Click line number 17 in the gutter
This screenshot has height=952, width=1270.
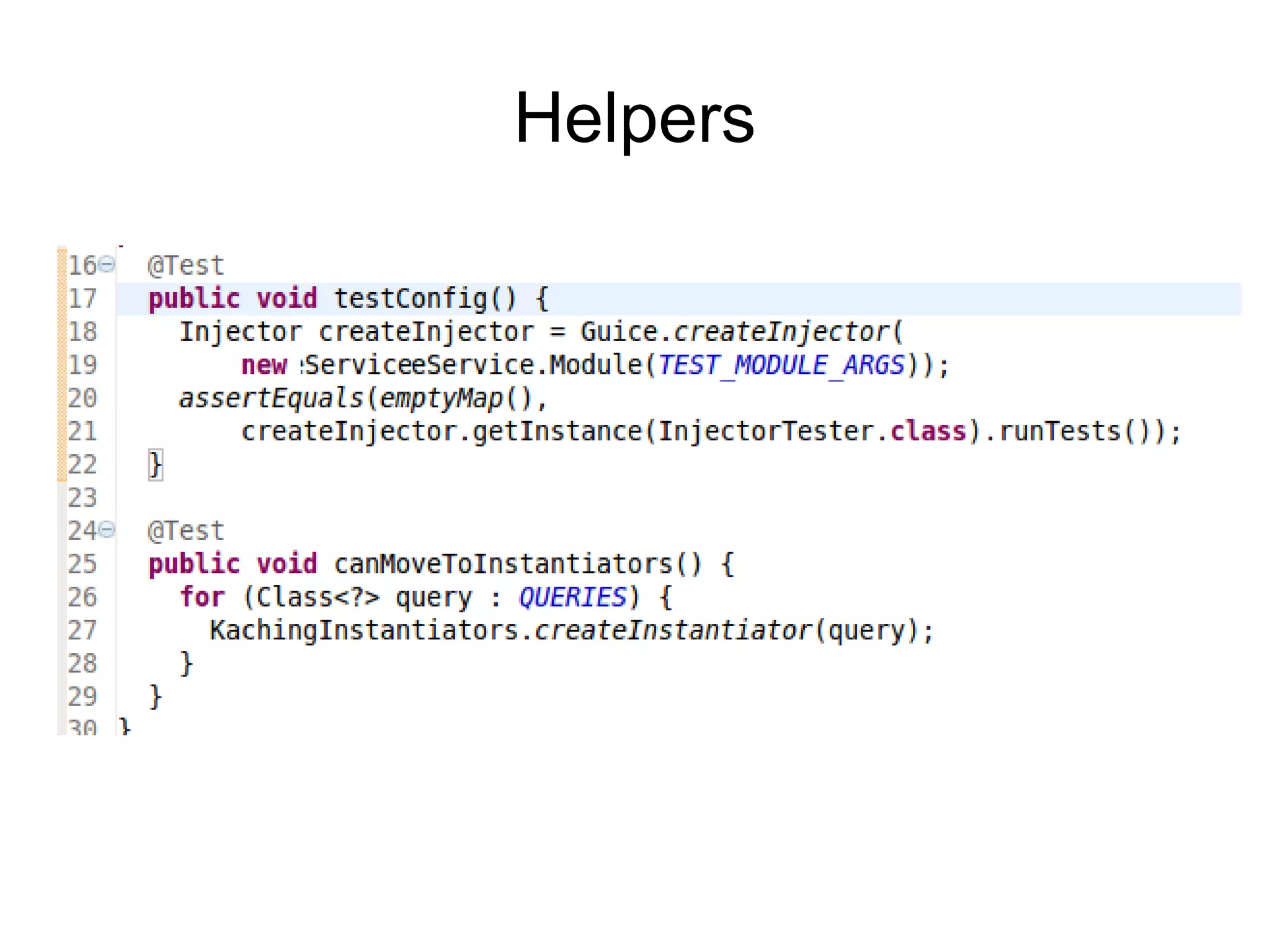82,299
